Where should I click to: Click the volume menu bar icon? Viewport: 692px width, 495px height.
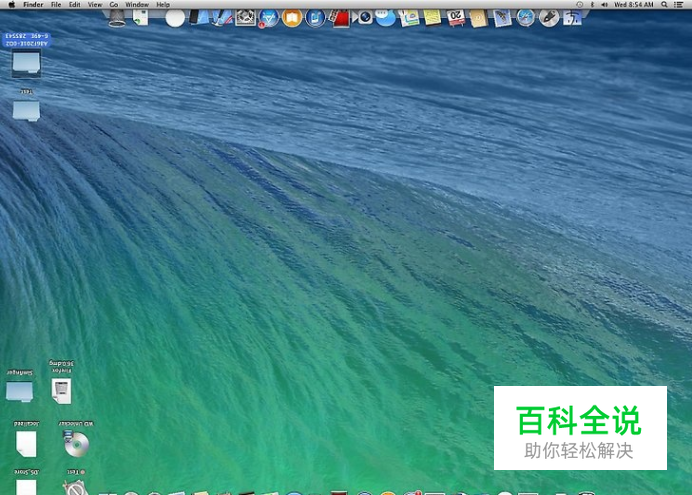tap(604, 4)
